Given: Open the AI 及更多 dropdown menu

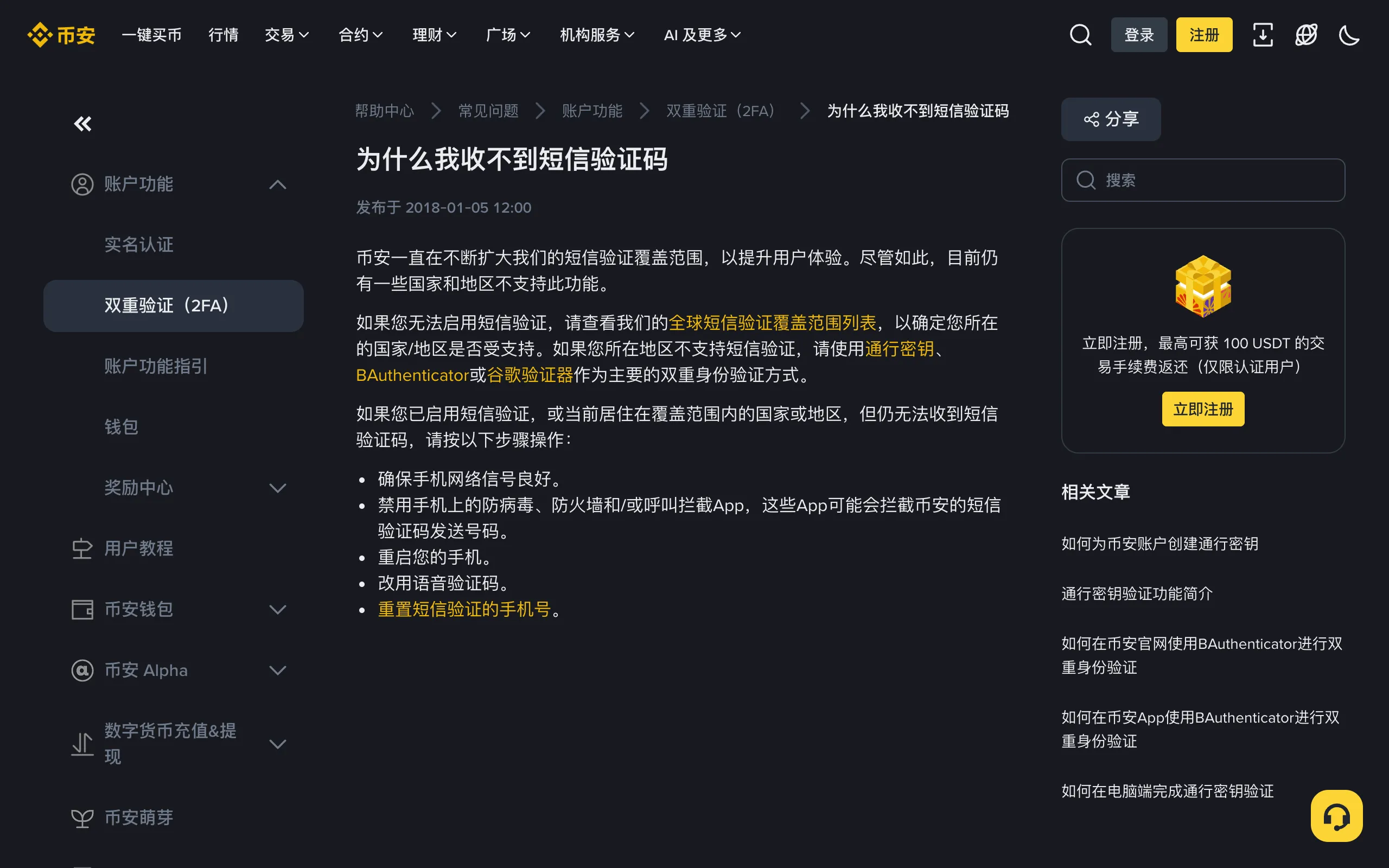Looking at the screenshot, I should click(702, 35).
